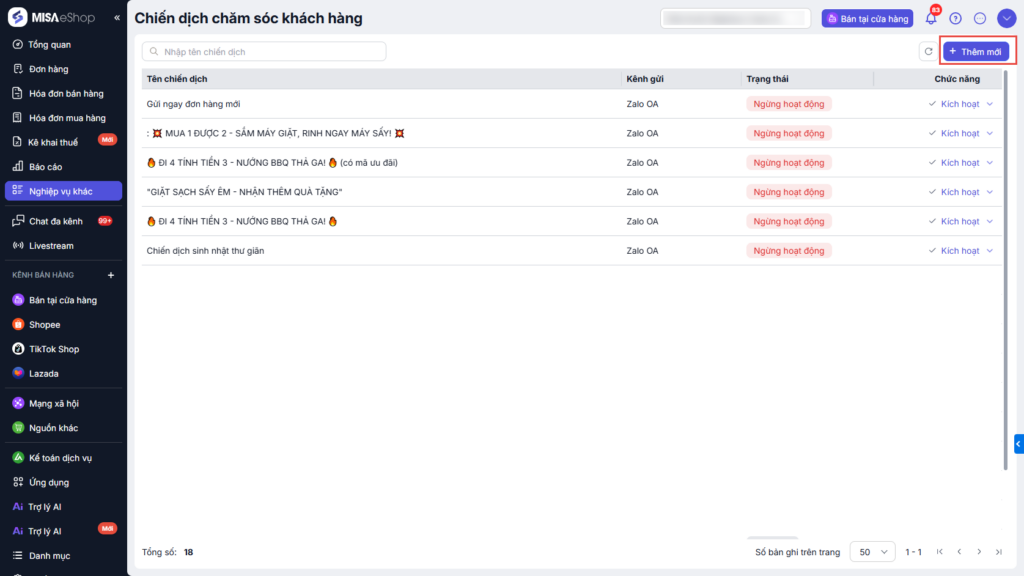Click the Kế toán dịch vụ icon

pyautogui.click(x=18, y=458)
